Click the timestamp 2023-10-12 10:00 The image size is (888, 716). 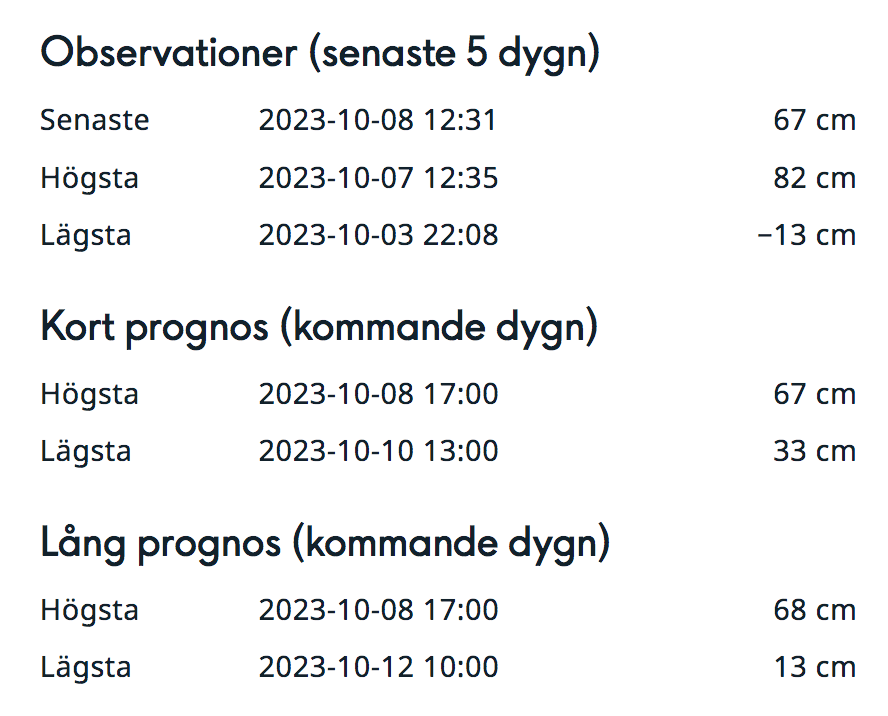[378, 667]
